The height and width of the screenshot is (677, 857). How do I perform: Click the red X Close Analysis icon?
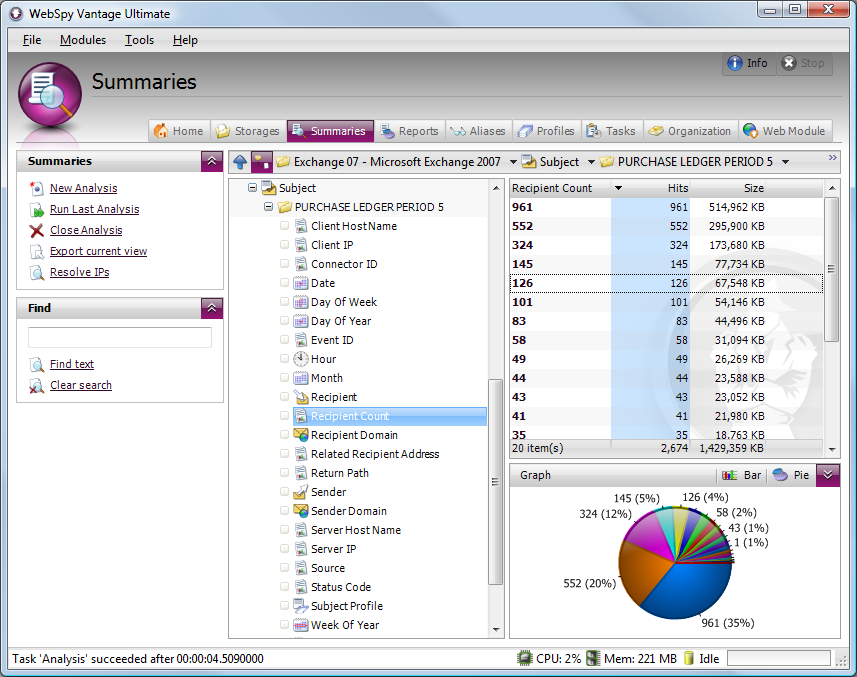[x=37, y=231]
